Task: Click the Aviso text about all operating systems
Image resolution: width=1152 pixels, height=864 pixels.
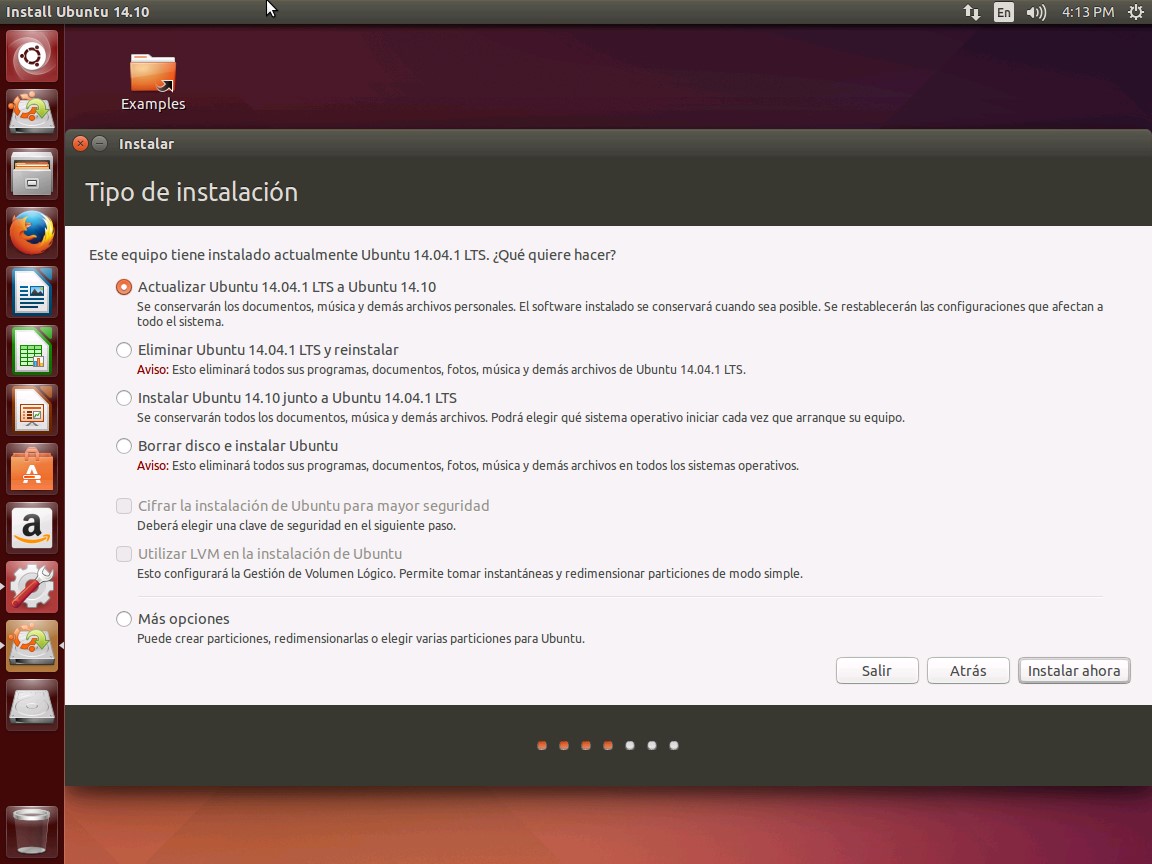Action: (x=467, y=465)
